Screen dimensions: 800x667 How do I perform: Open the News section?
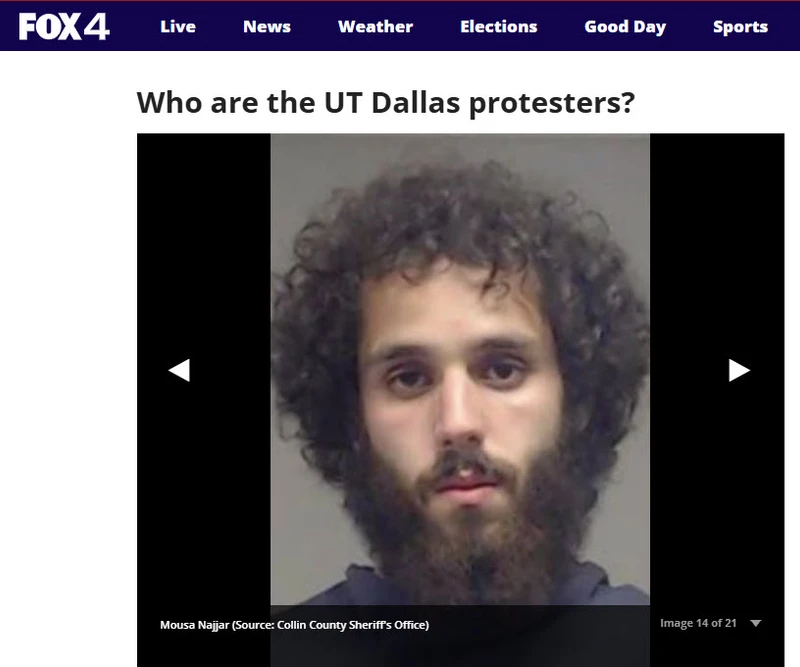coord(267,27)
